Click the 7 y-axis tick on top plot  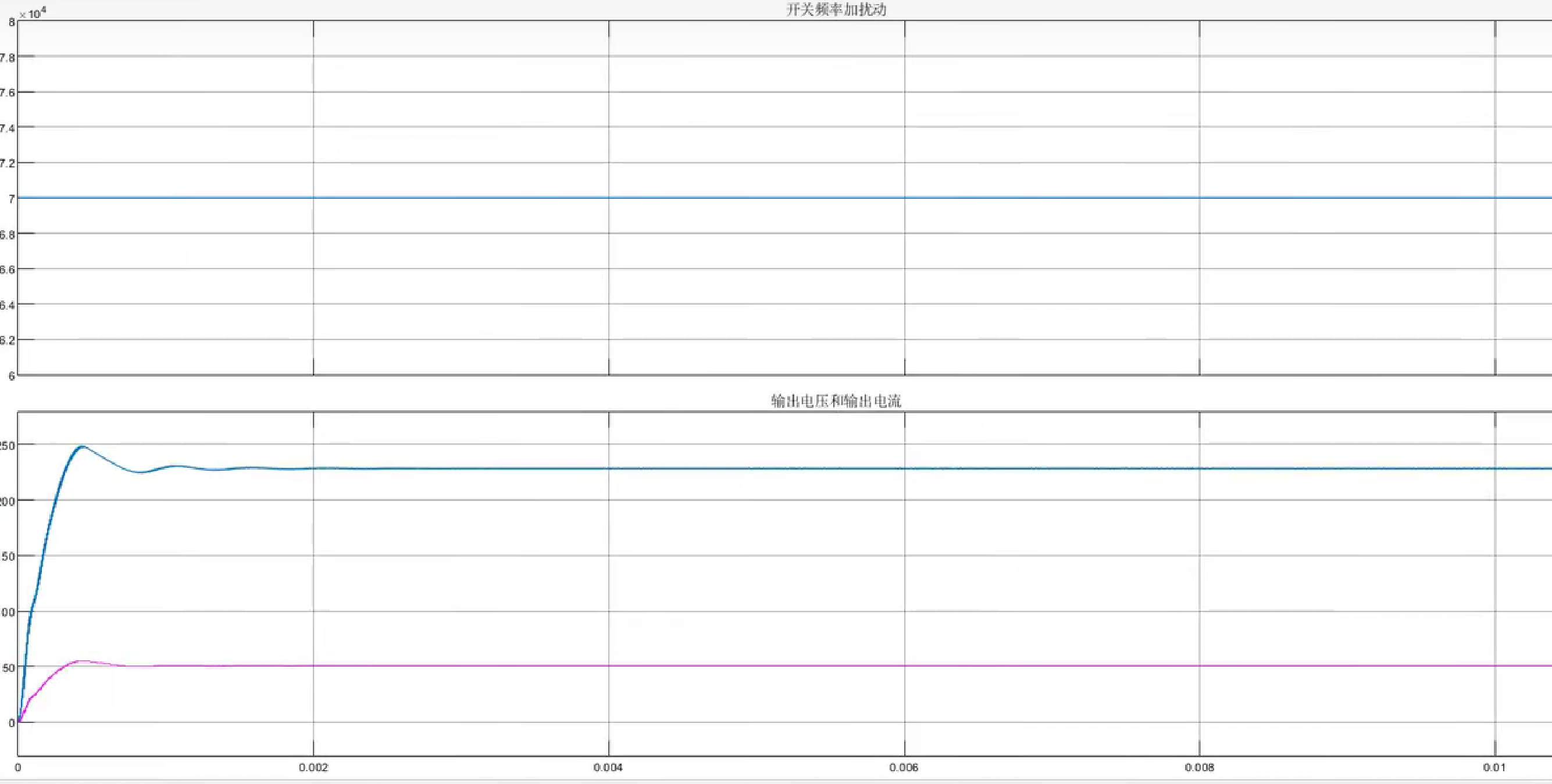coord(12,198)
